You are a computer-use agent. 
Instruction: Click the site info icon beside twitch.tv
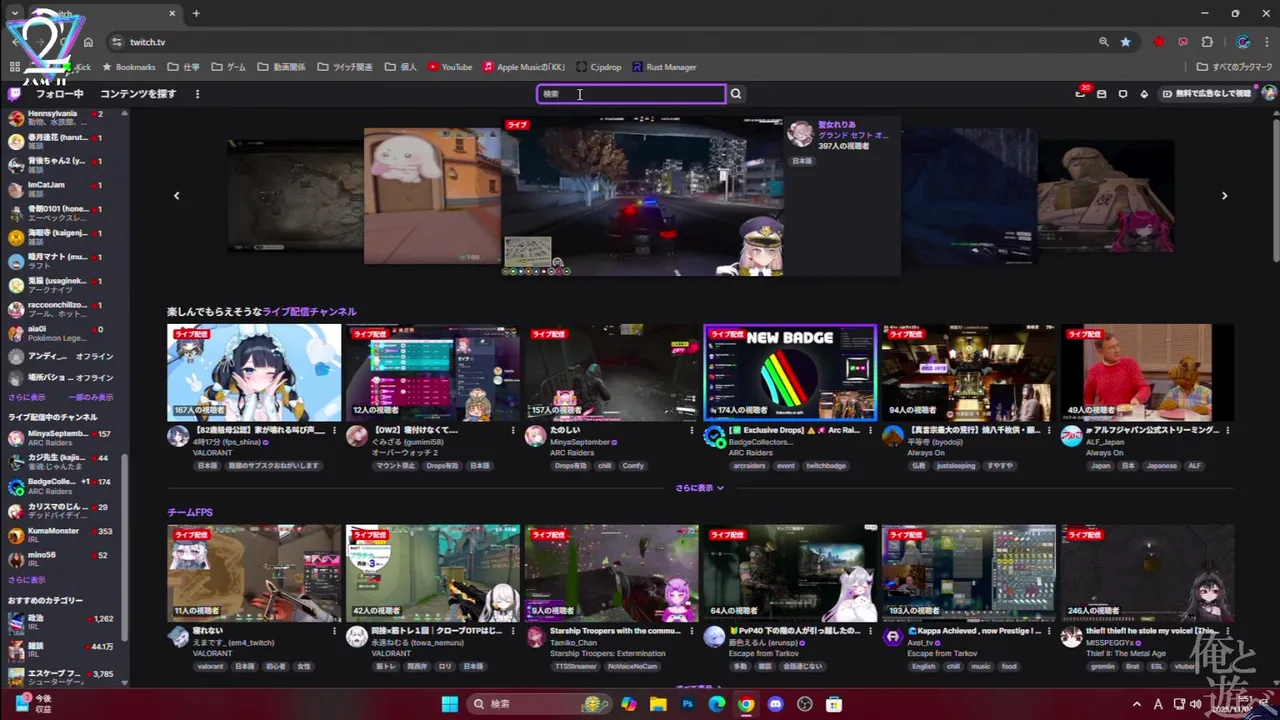point(116,42)
